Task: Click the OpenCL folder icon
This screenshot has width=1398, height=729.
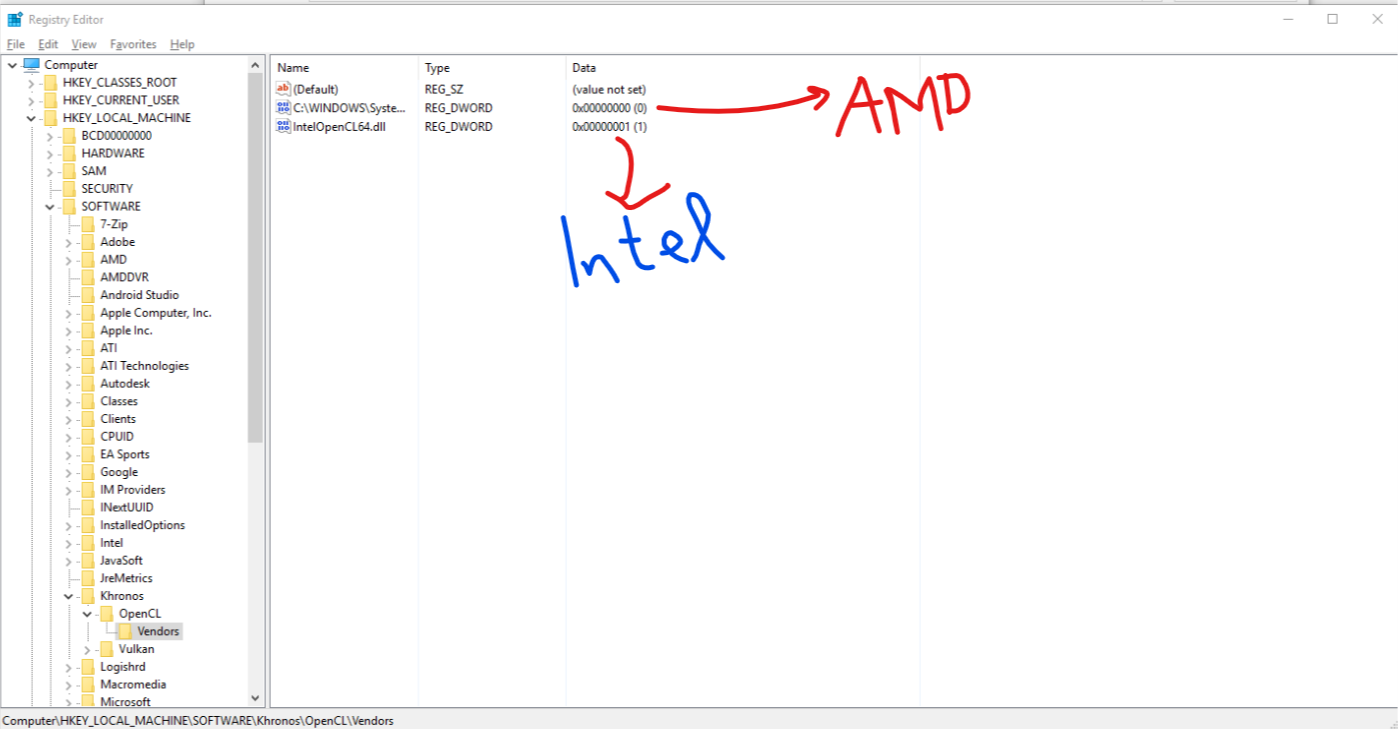Action: click(x=107, y=613)
